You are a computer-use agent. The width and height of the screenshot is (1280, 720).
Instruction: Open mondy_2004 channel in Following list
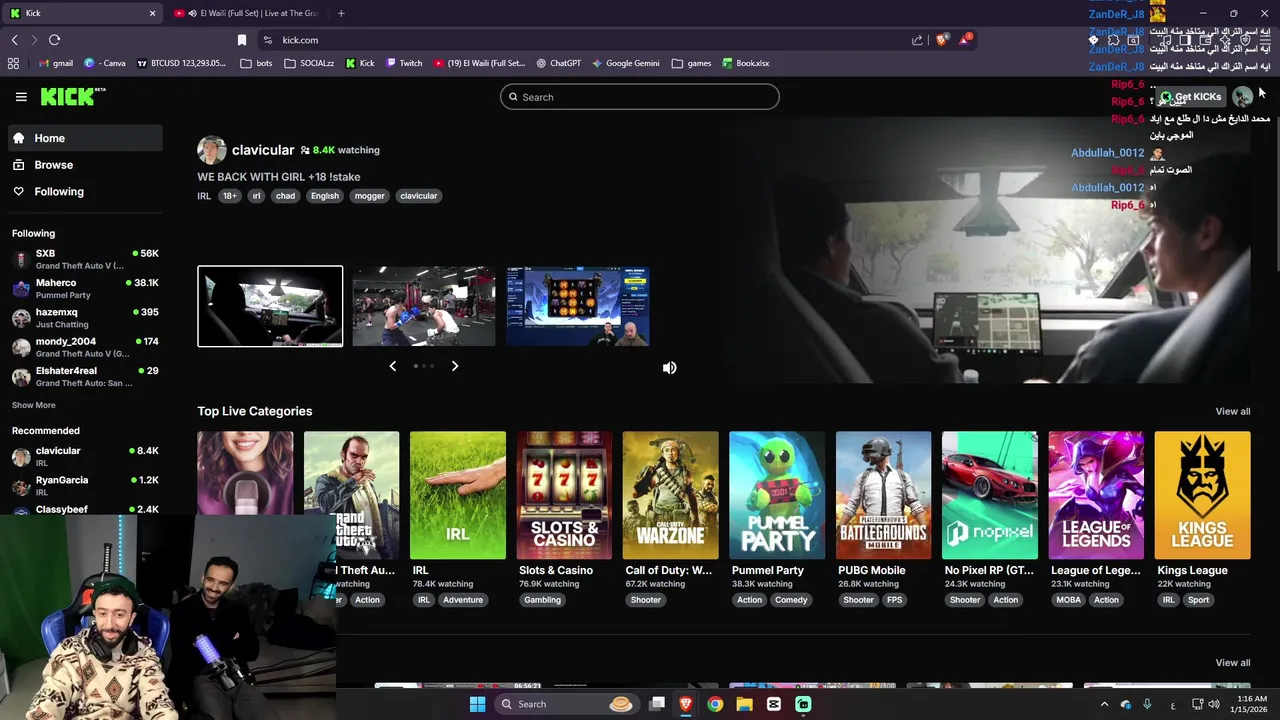coord(85,347)
